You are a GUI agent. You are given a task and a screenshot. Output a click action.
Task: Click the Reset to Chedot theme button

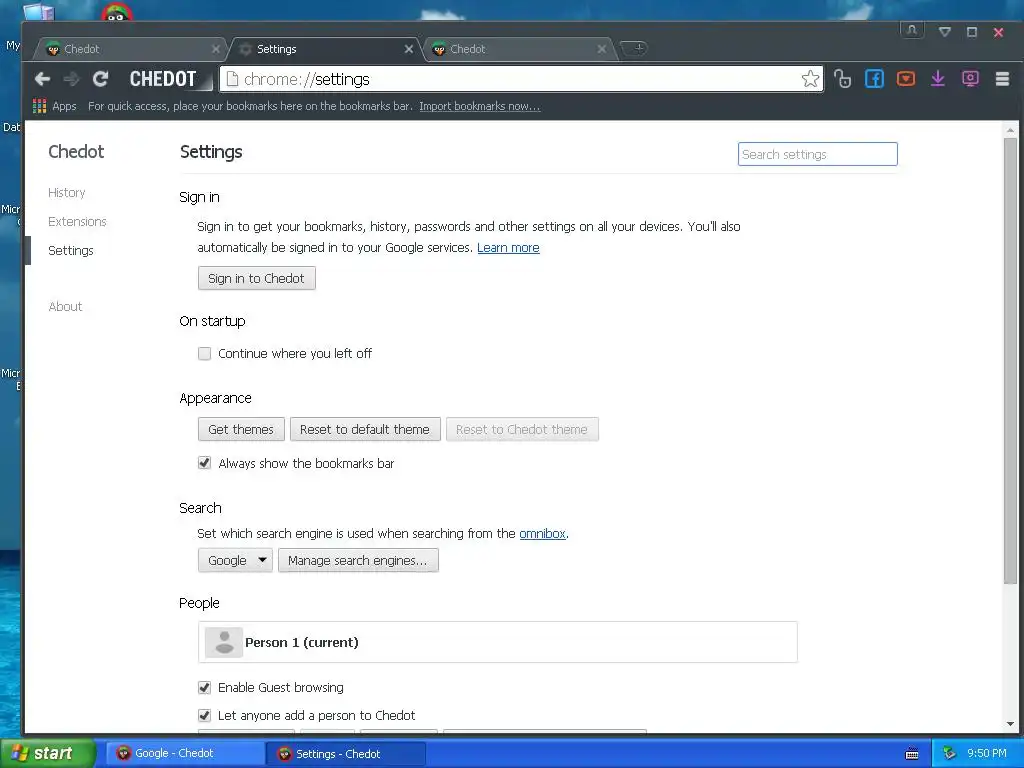click(x=522, y=429)
